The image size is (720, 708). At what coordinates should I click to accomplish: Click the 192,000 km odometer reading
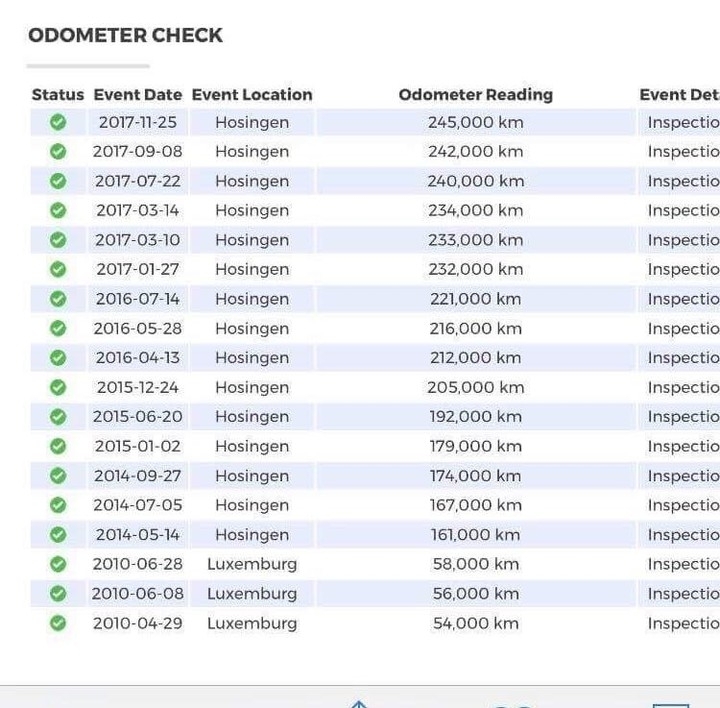[476, 416]
